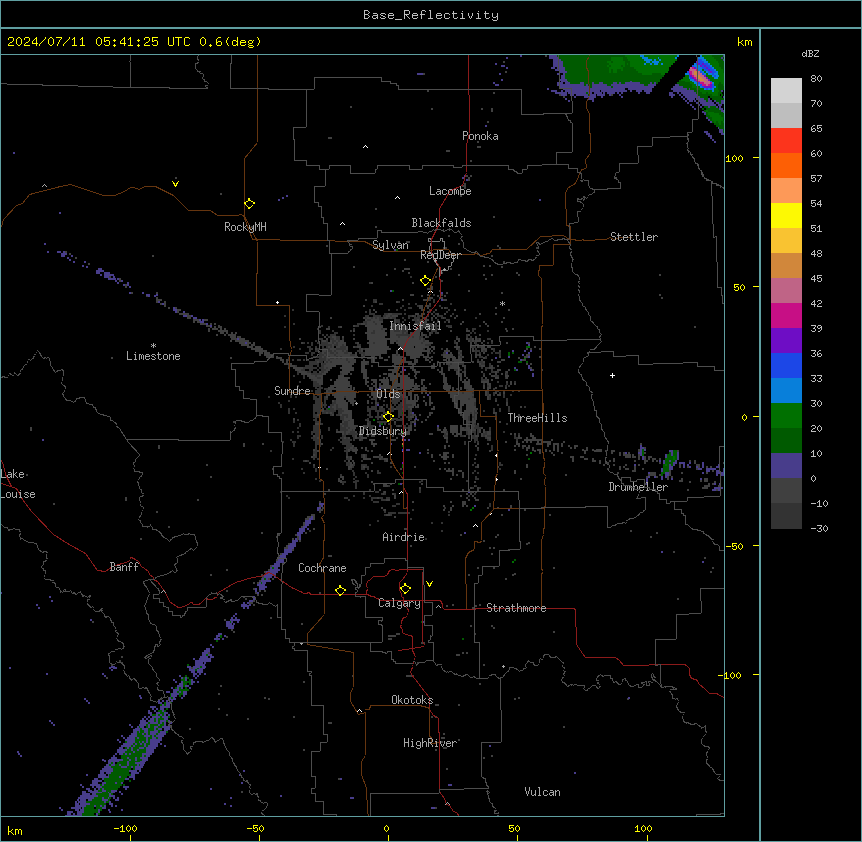Click the dBZ legend heading
Screen dimensions: 862x842
(810, 53)
